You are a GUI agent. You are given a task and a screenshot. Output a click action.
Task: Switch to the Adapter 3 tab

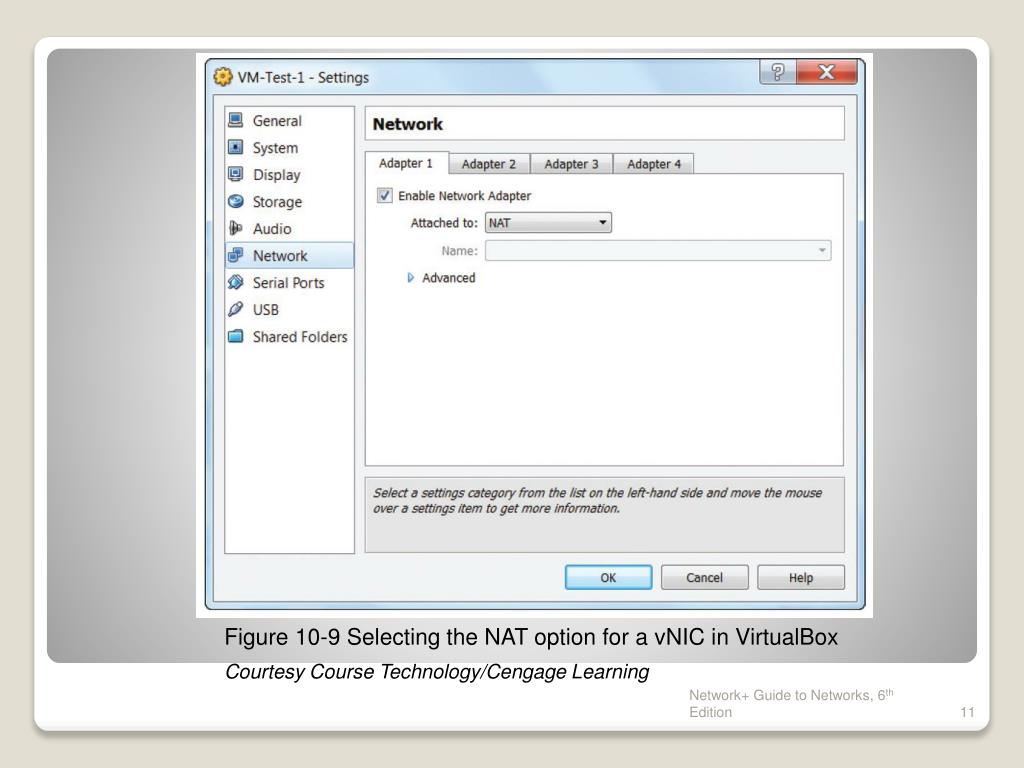click(571, 164)
